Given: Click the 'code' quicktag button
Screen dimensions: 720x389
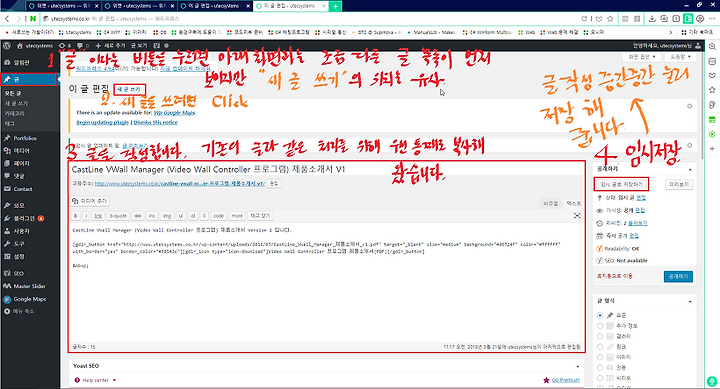Looking at the screenshot, I should point(219,215).
